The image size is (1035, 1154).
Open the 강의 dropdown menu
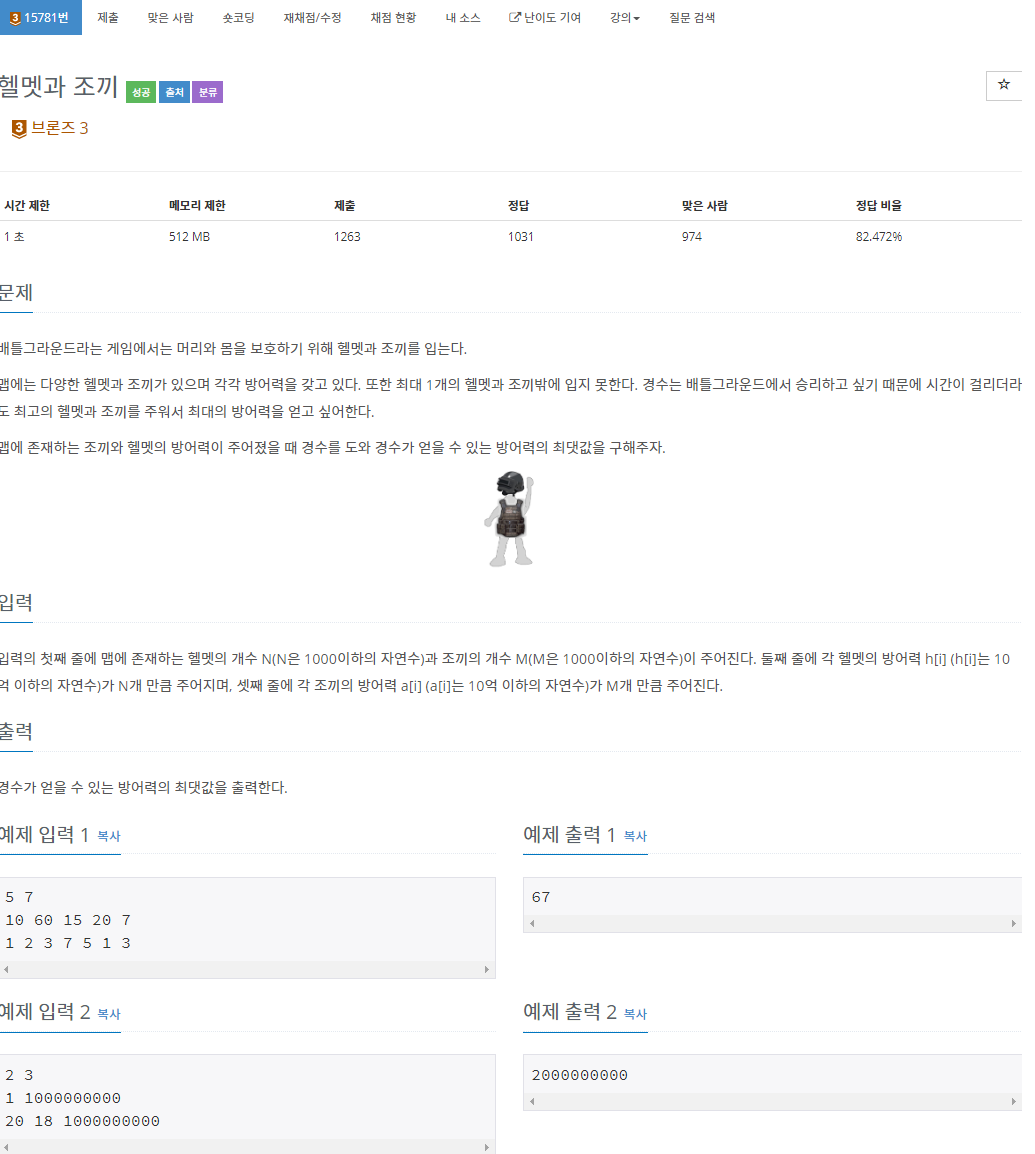624,18
